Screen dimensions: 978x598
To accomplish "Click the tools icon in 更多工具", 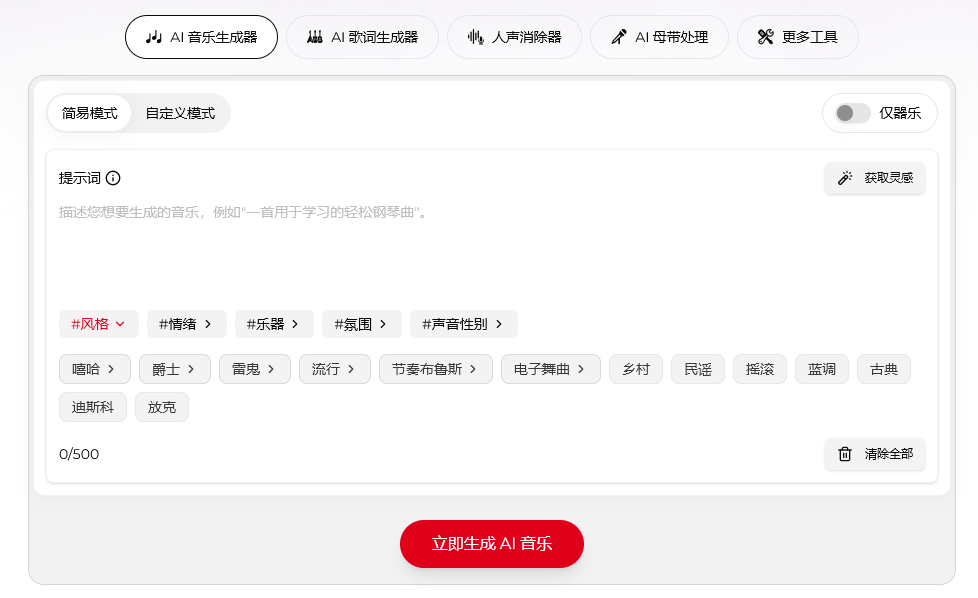I will tap(766, 37).
